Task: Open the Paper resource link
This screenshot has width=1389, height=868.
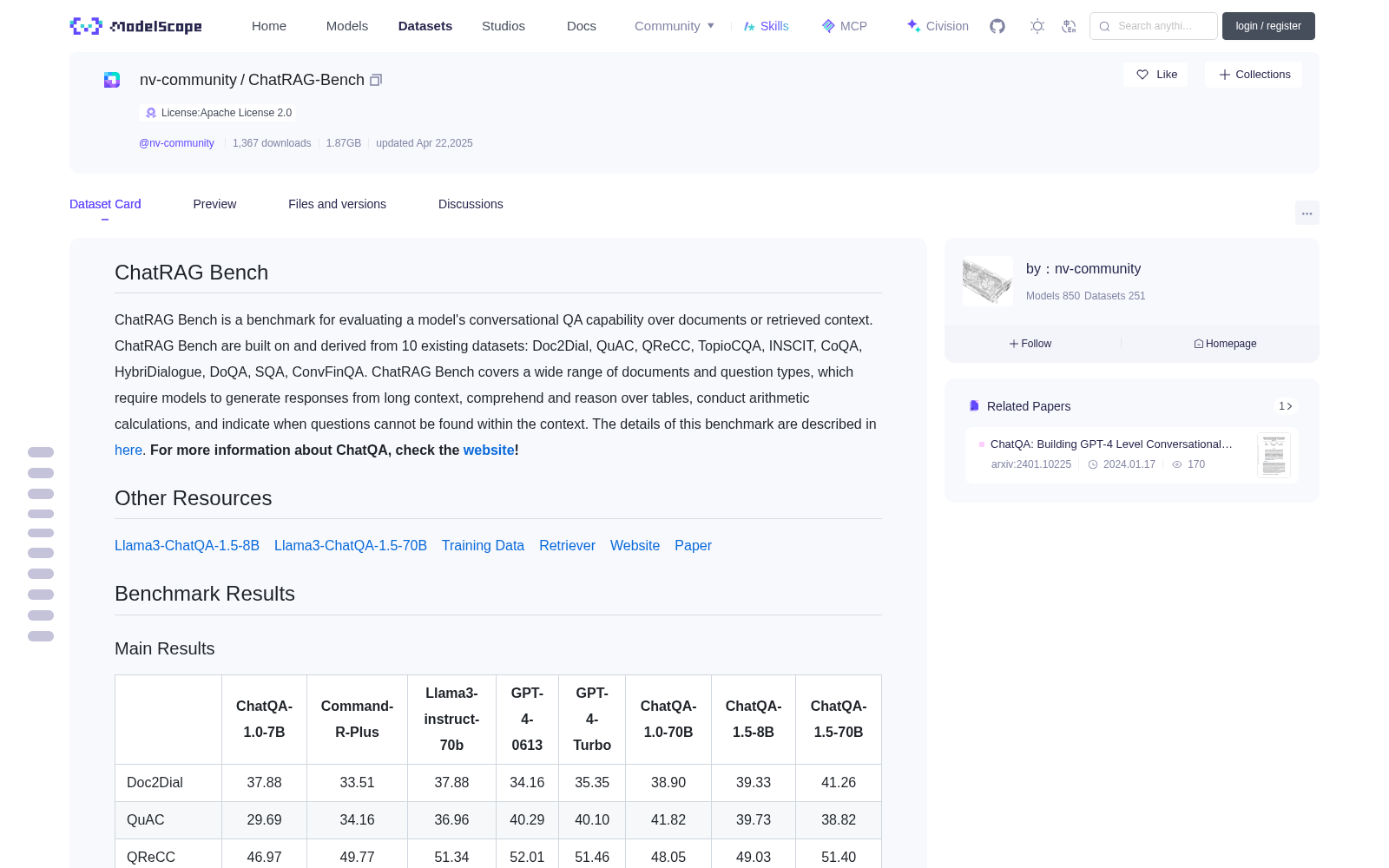Action: pyautogui.click(x=693, y=545)
